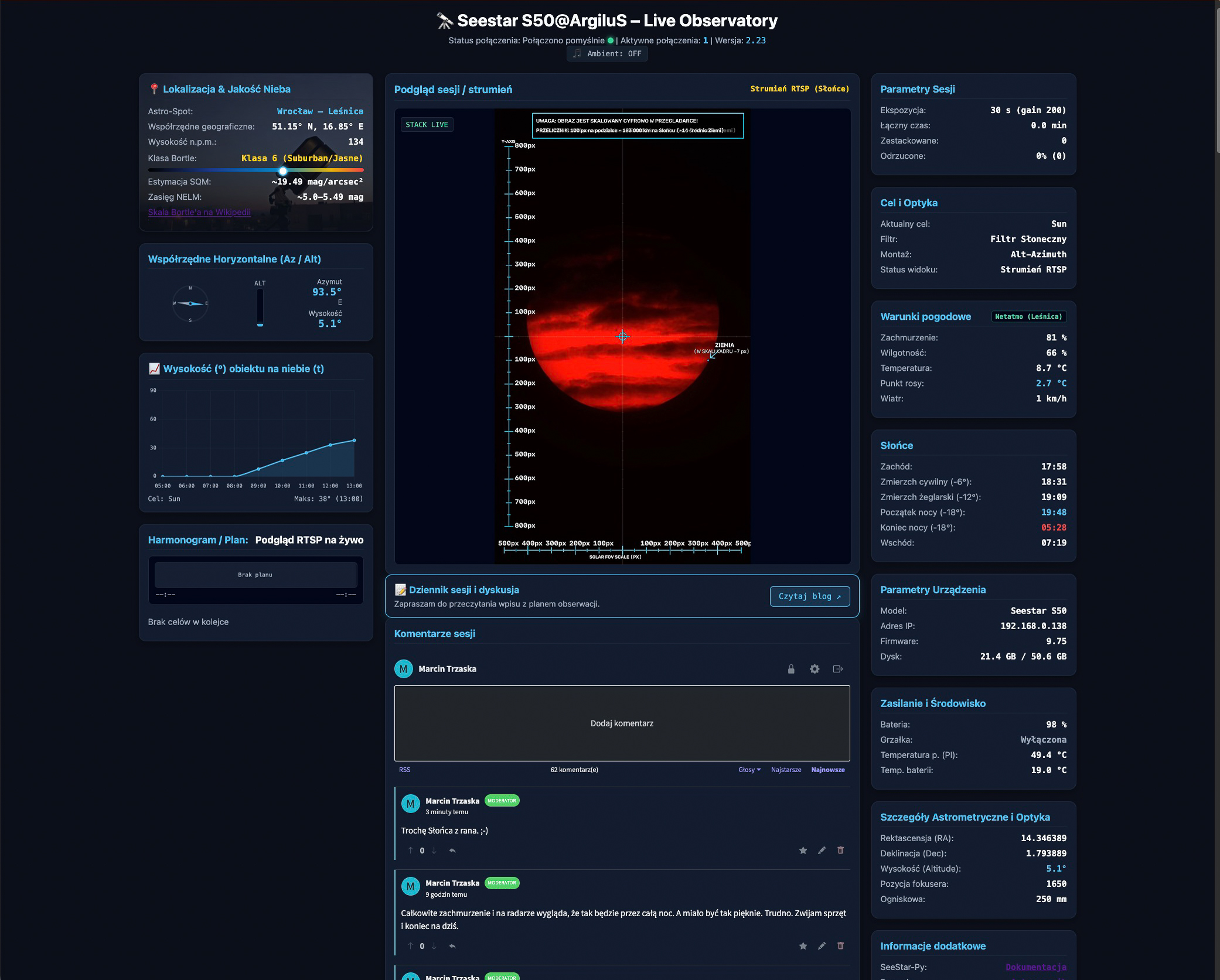Downvote the 'Trochę Słońca z rana' comment

(434, 851)
